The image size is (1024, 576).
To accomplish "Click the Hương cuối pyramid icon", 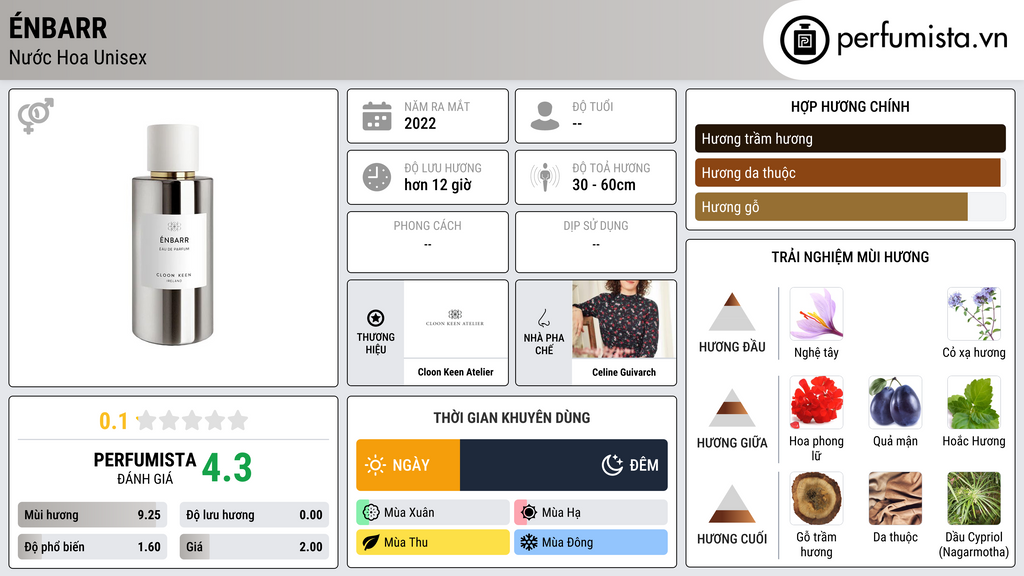I will click(x=732, y=504).
